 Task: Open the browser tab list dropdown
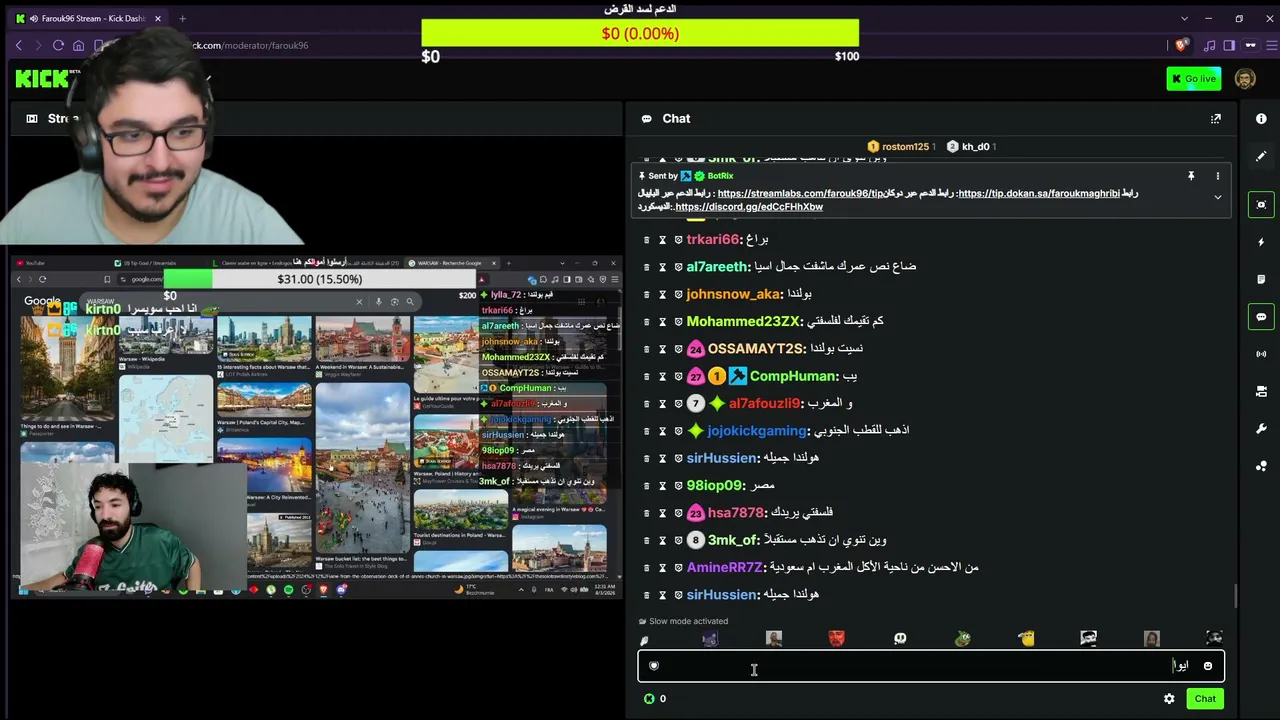point(1184,18)
